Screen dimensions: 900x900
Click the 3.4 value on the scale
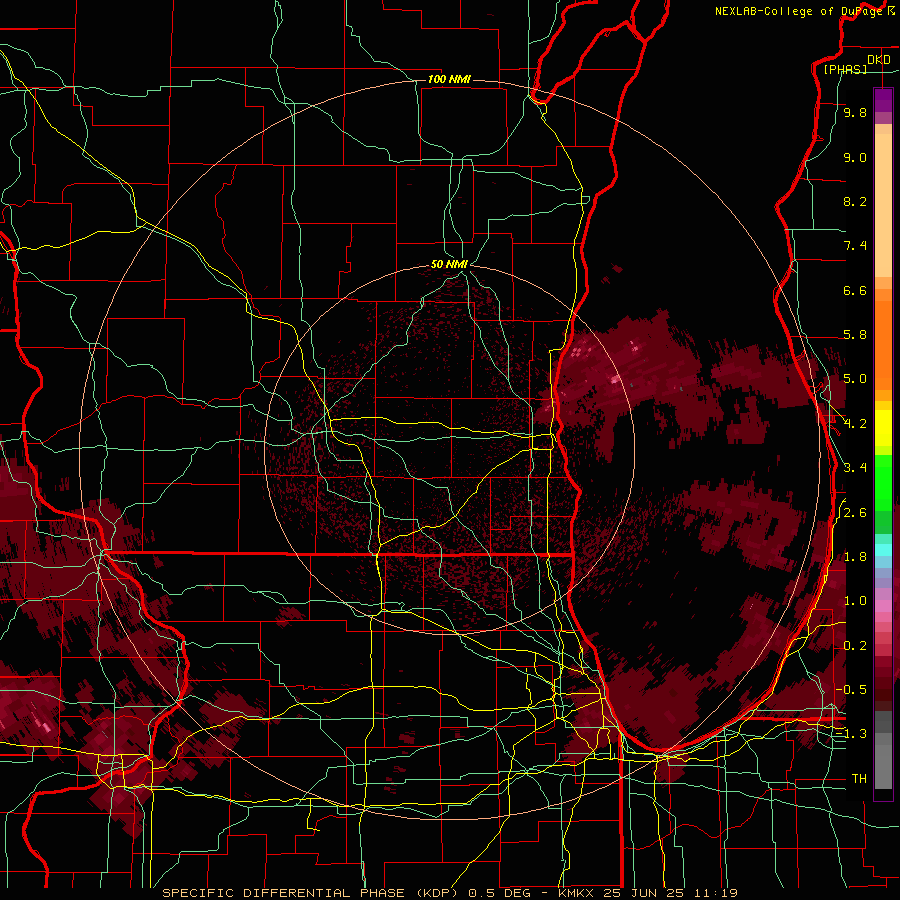click(855, 468)
